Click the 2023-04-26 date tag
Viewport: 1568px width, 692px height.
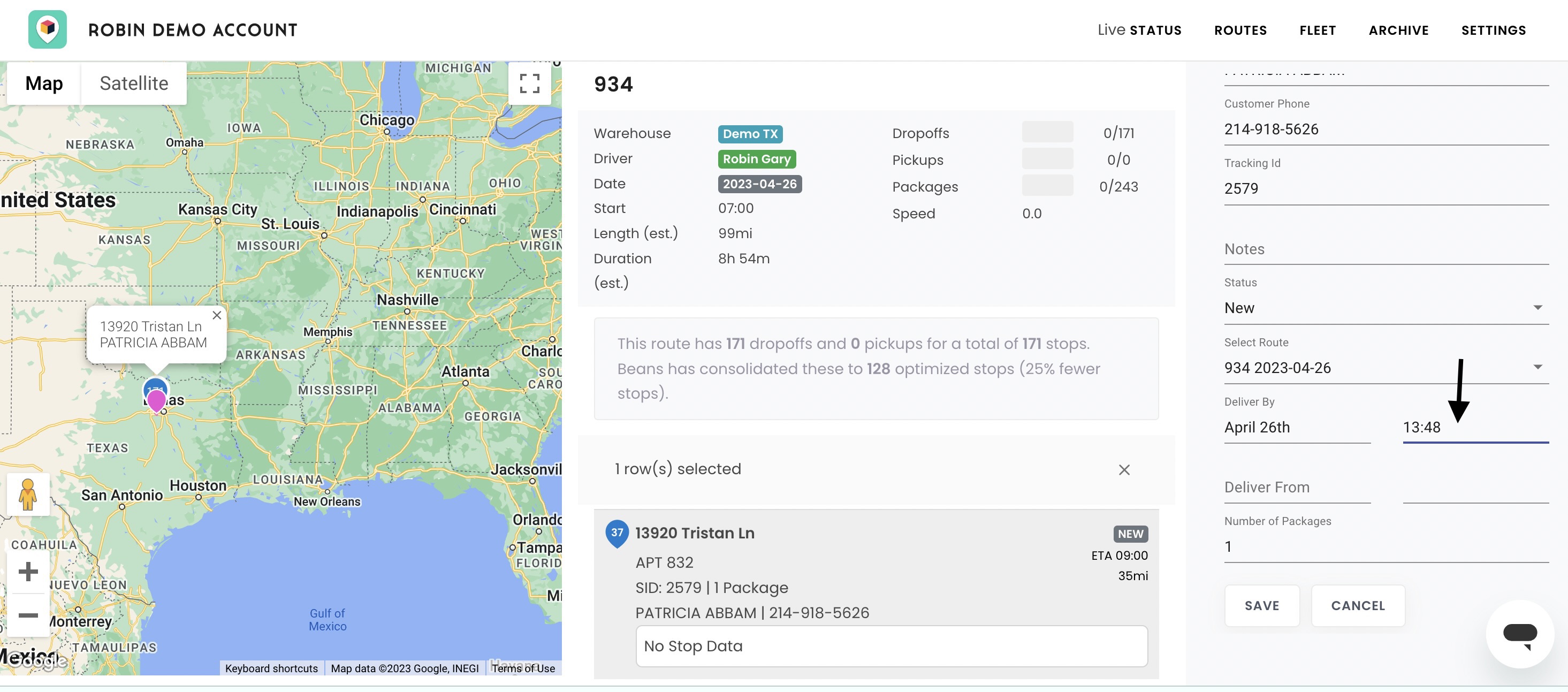click(x=760, y=184)
